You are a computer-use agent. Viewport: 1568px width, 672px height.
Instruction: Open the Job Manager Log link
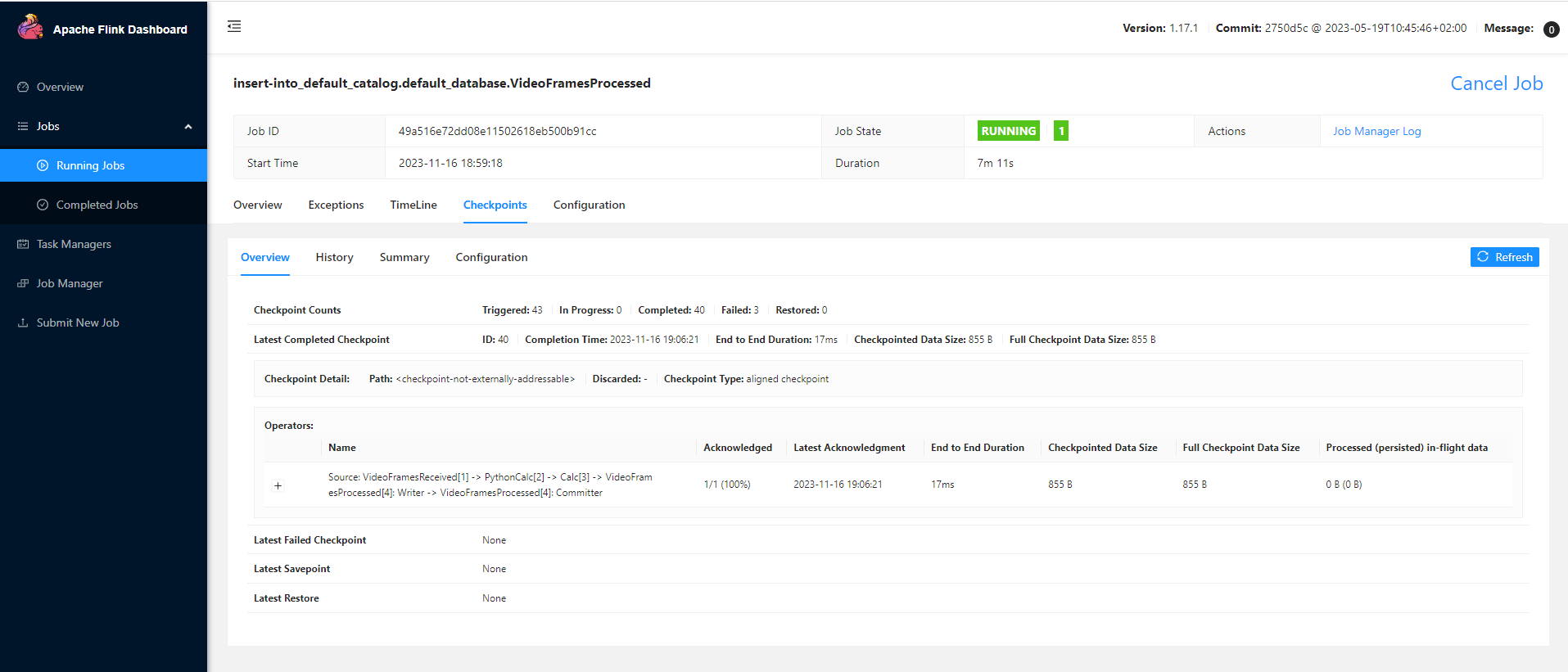coord(1376,131)
